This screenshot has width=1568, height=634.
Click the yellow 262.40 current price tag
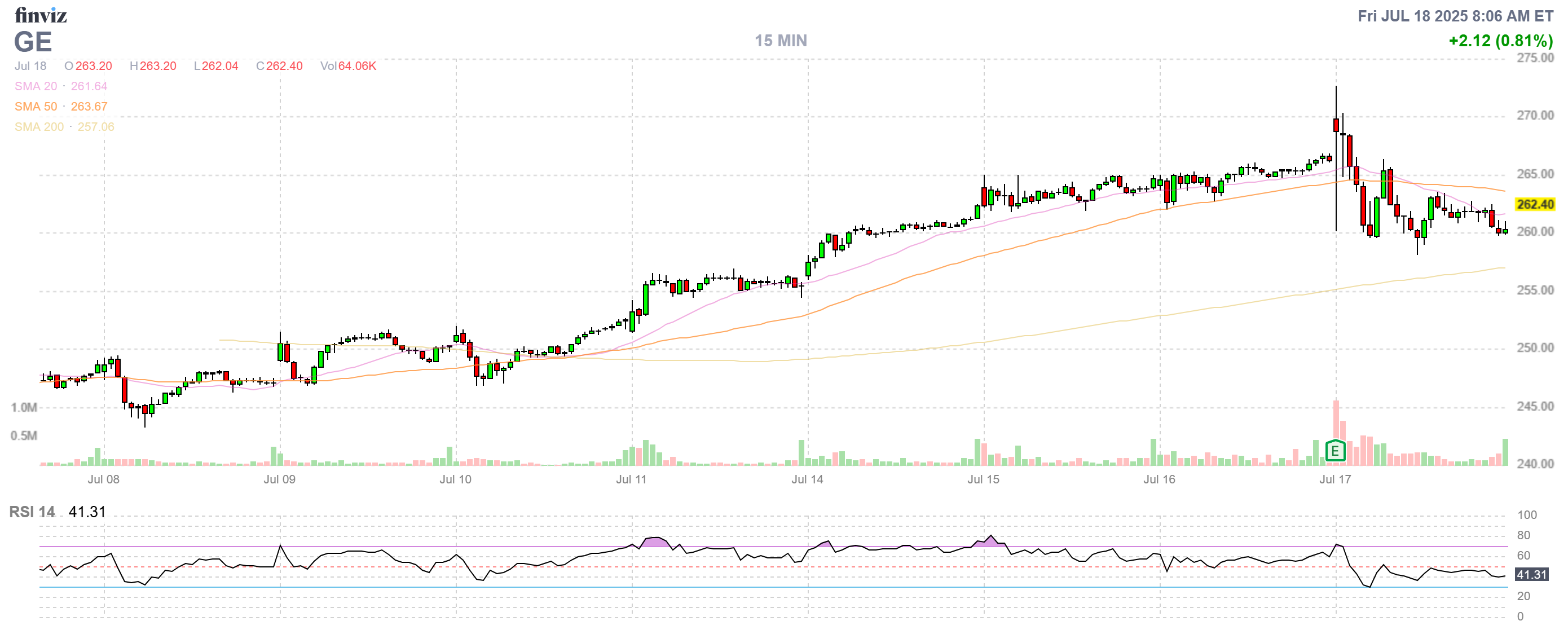click(1535, 204)
